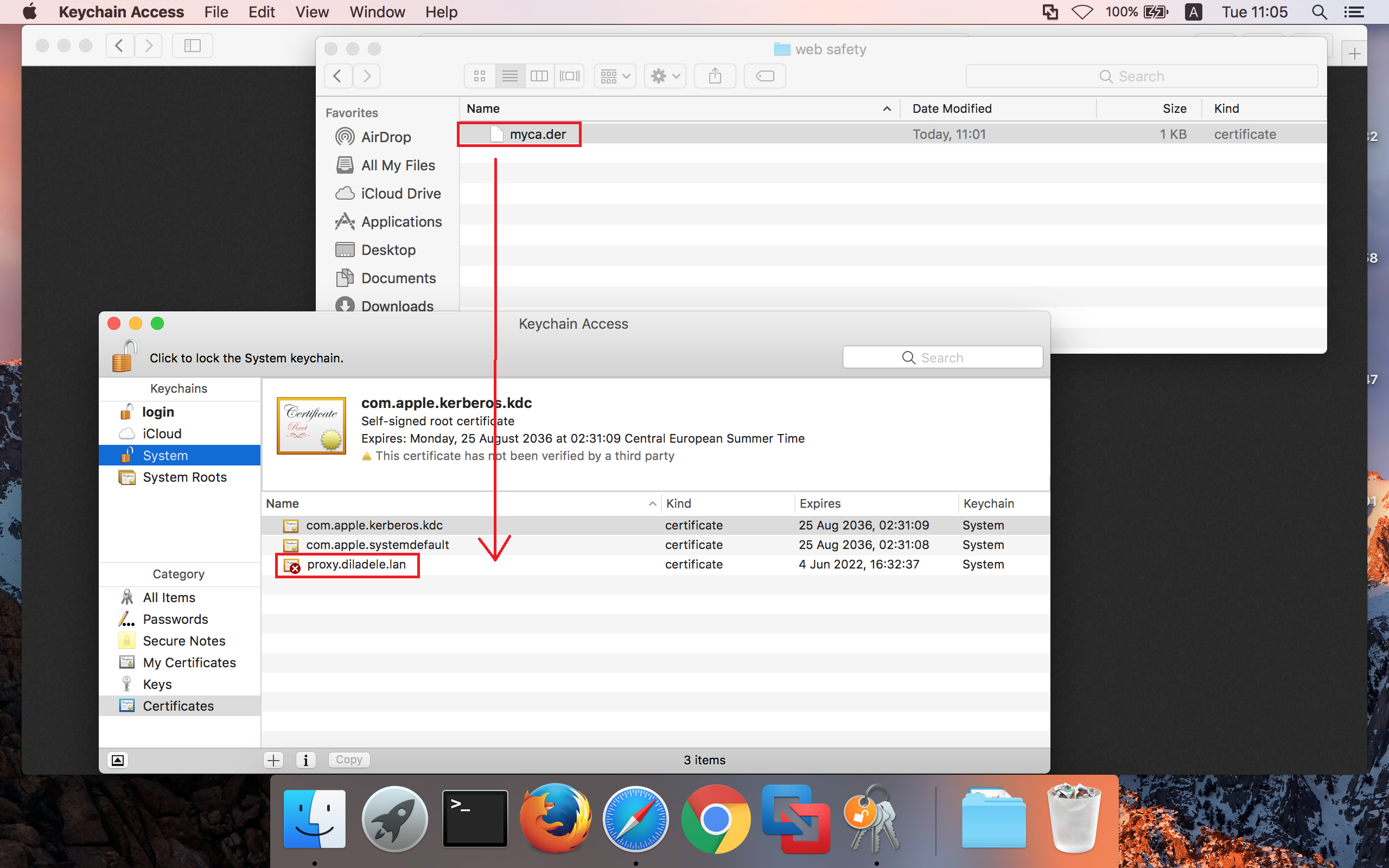Open the View menu
This screenshot has width=1389, height=868.
point(311,12)
